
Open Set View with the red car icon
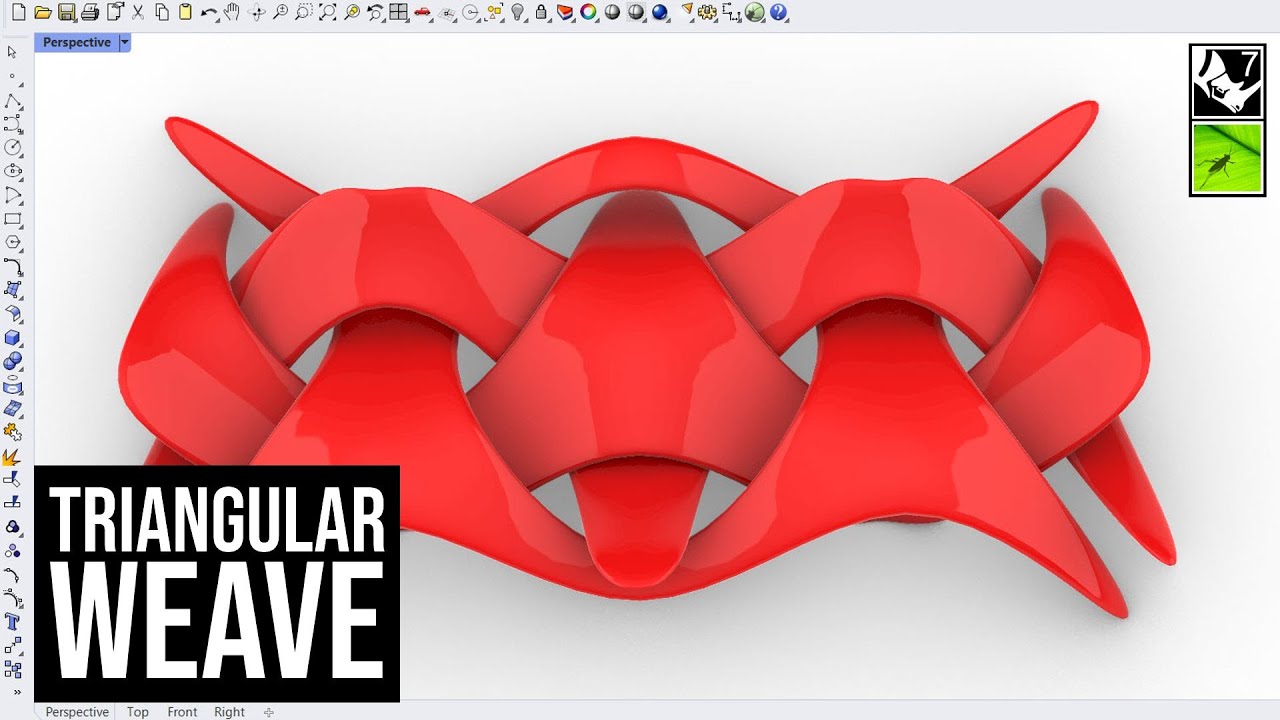423,12
